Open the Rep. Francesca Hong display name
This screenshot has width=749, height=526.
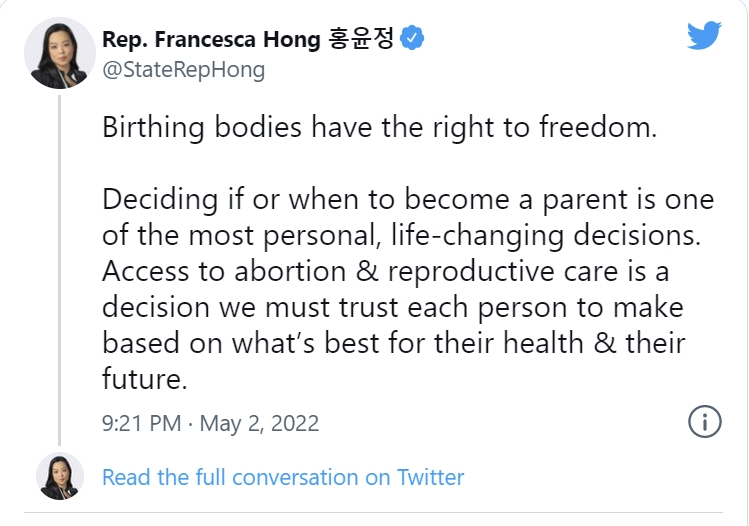click(x=211, y=39)
